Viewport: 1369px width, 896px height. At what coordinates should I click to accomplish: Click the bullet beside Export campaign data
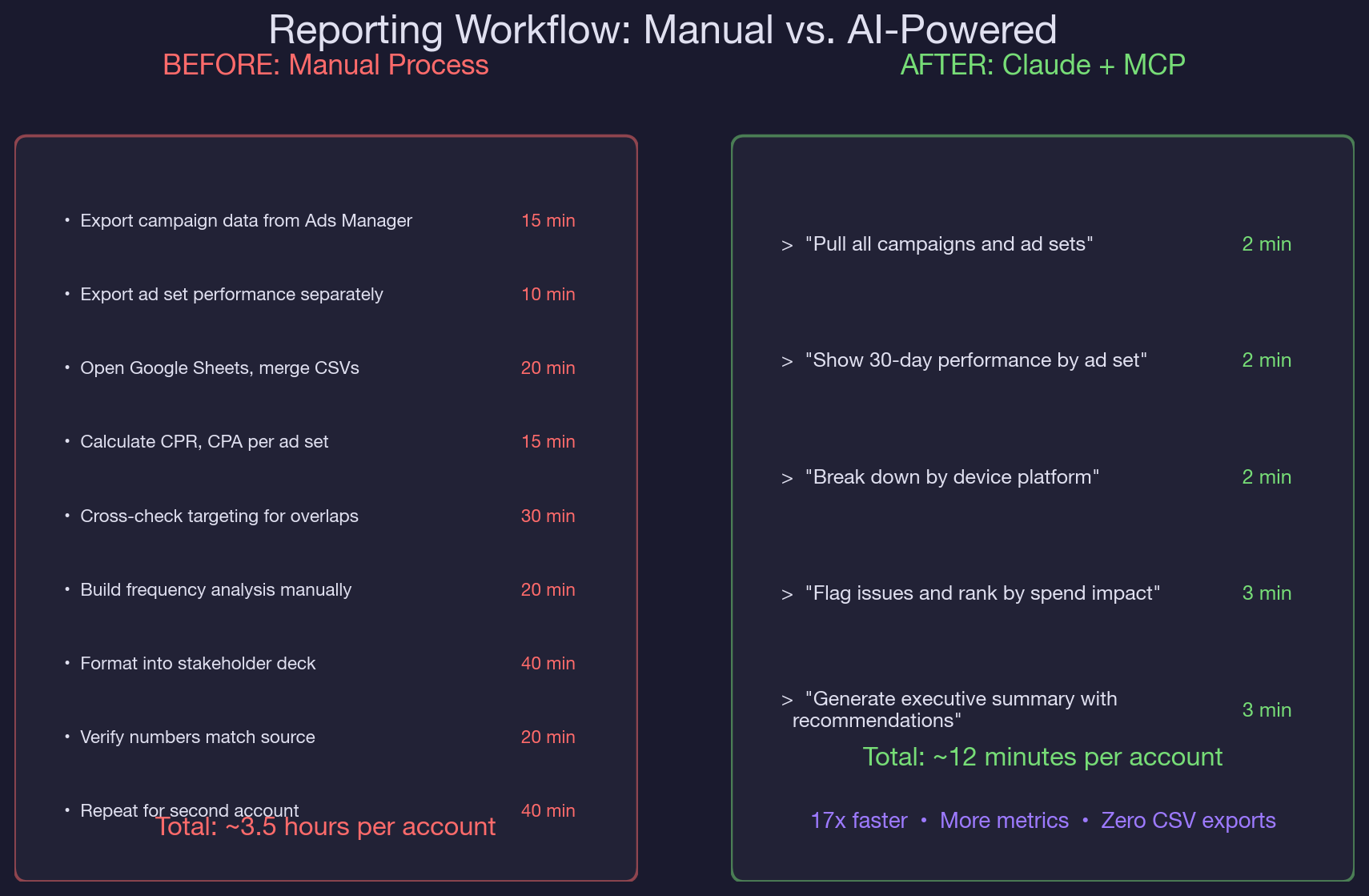pos(66,221)
